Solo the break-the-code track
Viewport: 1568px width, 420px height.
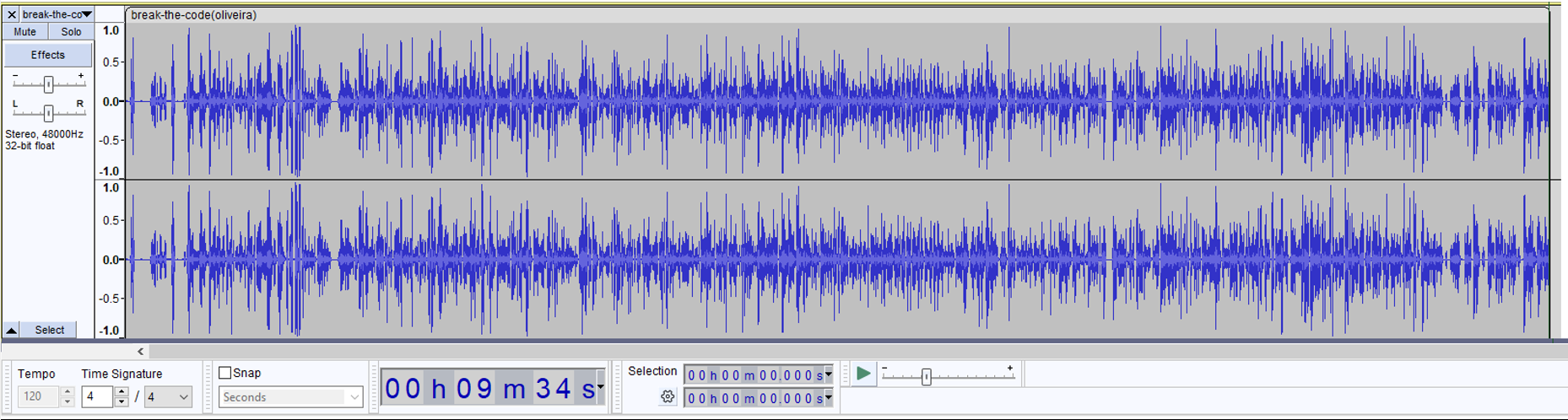click(71, 32)
